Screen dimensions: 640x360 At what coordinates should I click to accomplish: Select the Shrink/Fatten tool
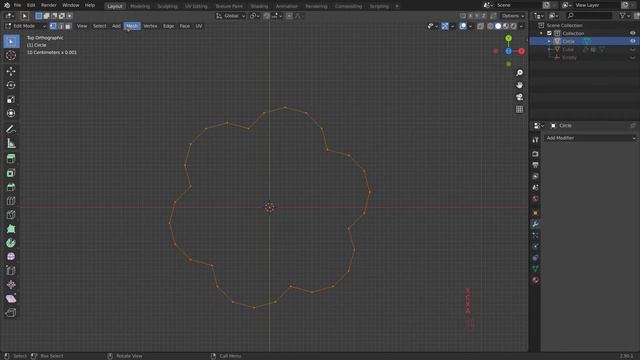click(x=11, y=284)
